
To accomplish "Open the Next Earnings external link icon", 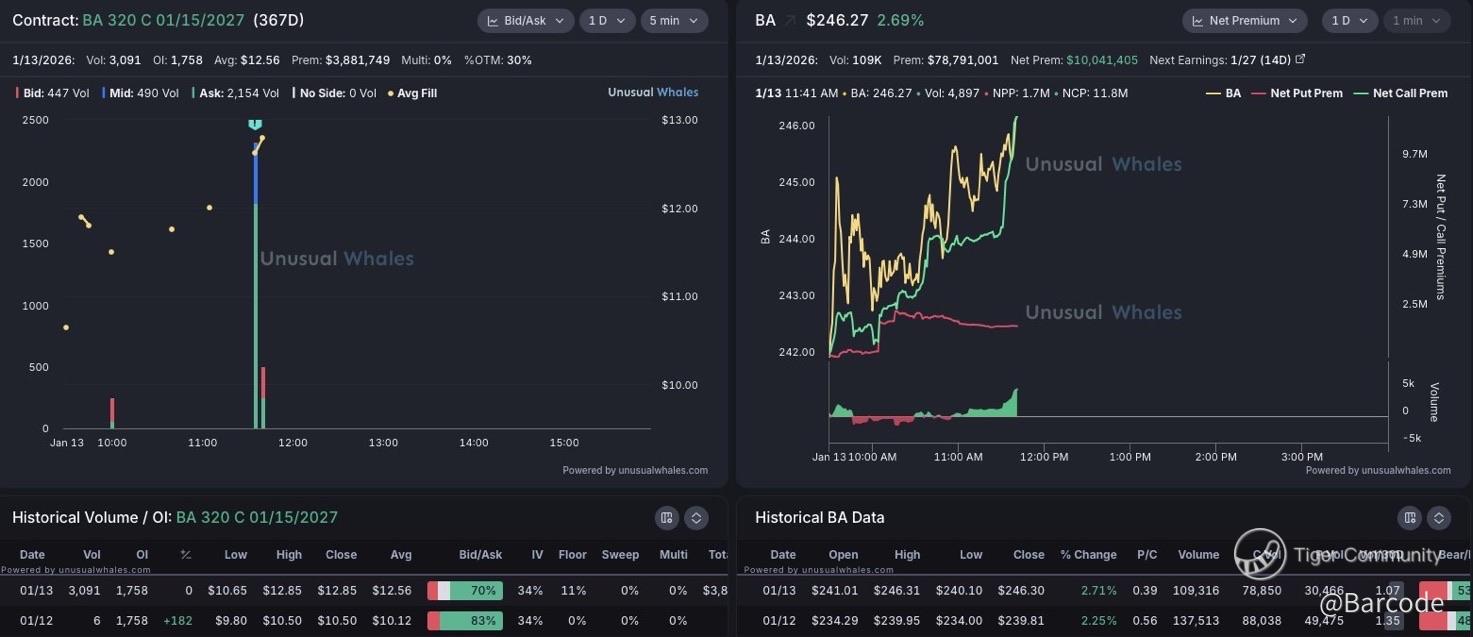I will click(1300, 60).
